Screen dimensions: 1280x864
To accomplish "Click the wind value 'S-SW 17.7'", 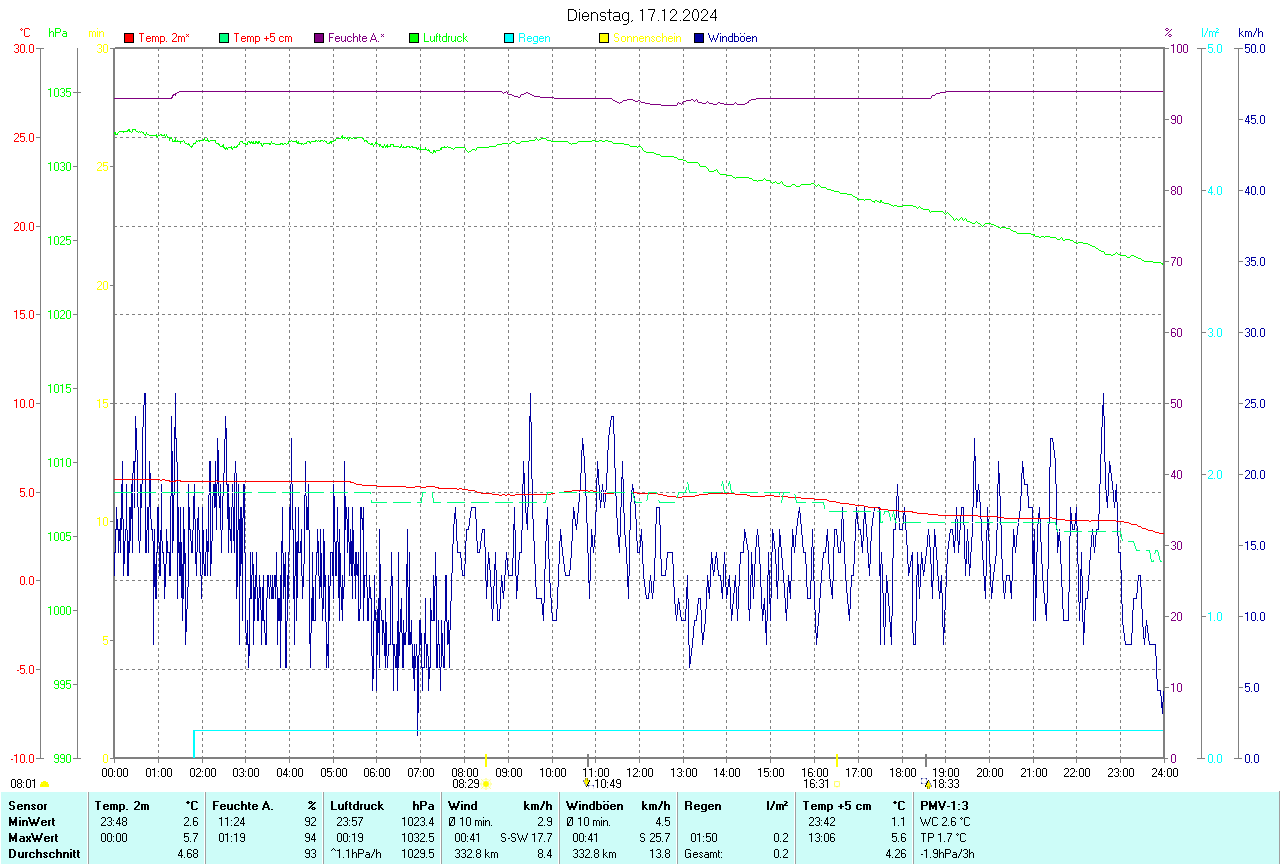I will coord(526,838).
